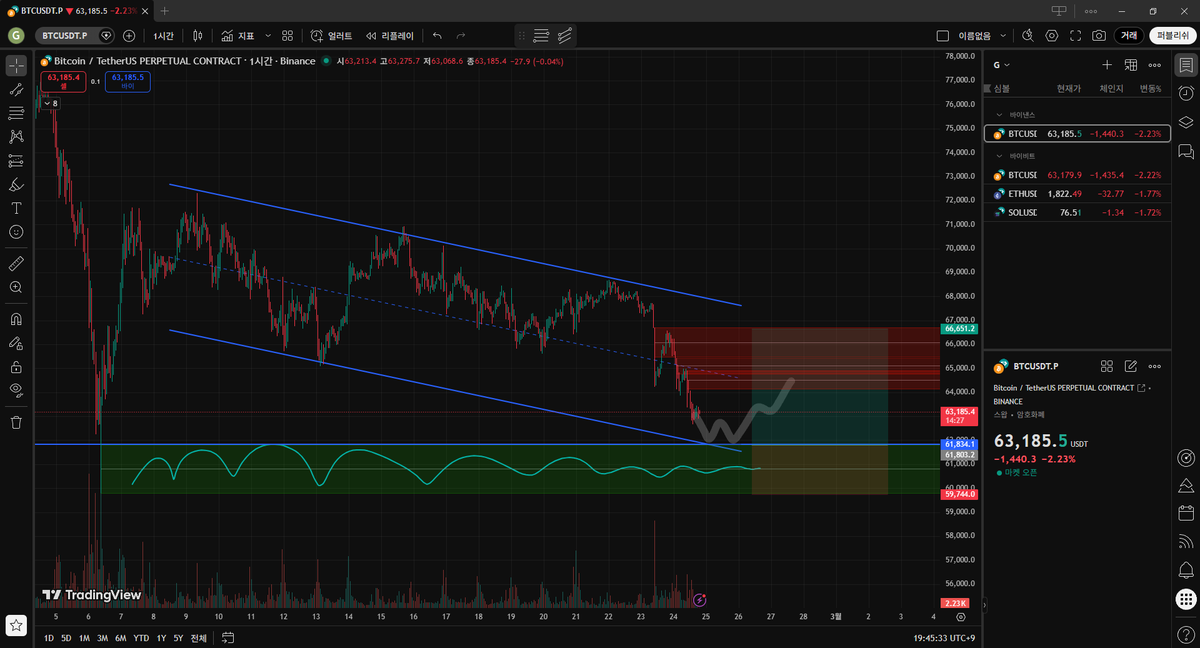Screen dimensions: 1200x648
Task: Click the undo arrow
Action: [437, 35]
